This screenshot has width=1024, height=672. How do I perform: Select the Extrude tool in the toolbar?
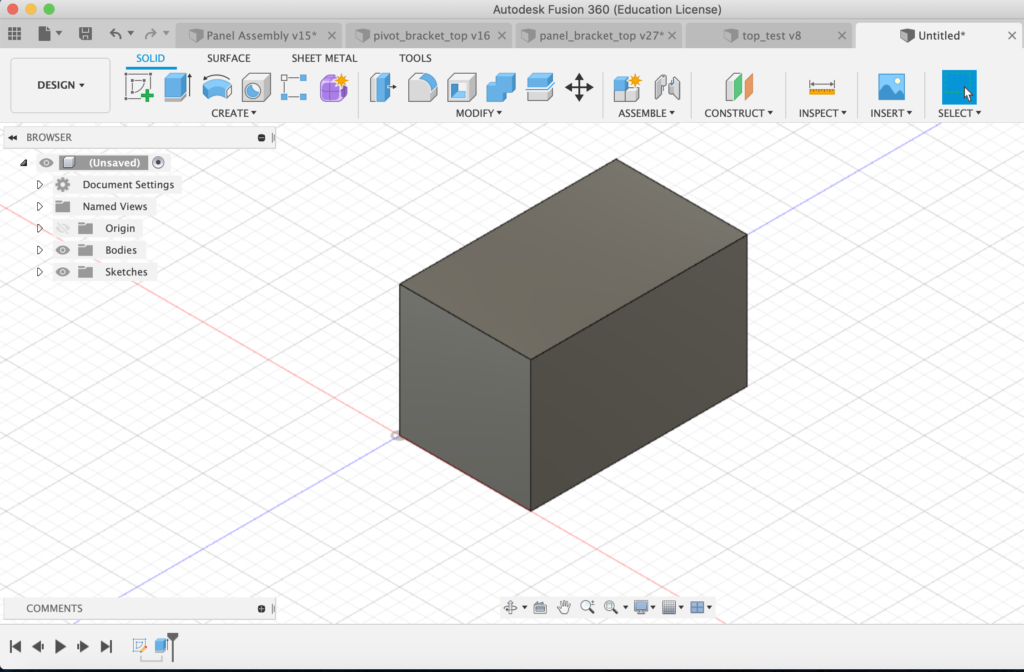(x=177, y=88)
